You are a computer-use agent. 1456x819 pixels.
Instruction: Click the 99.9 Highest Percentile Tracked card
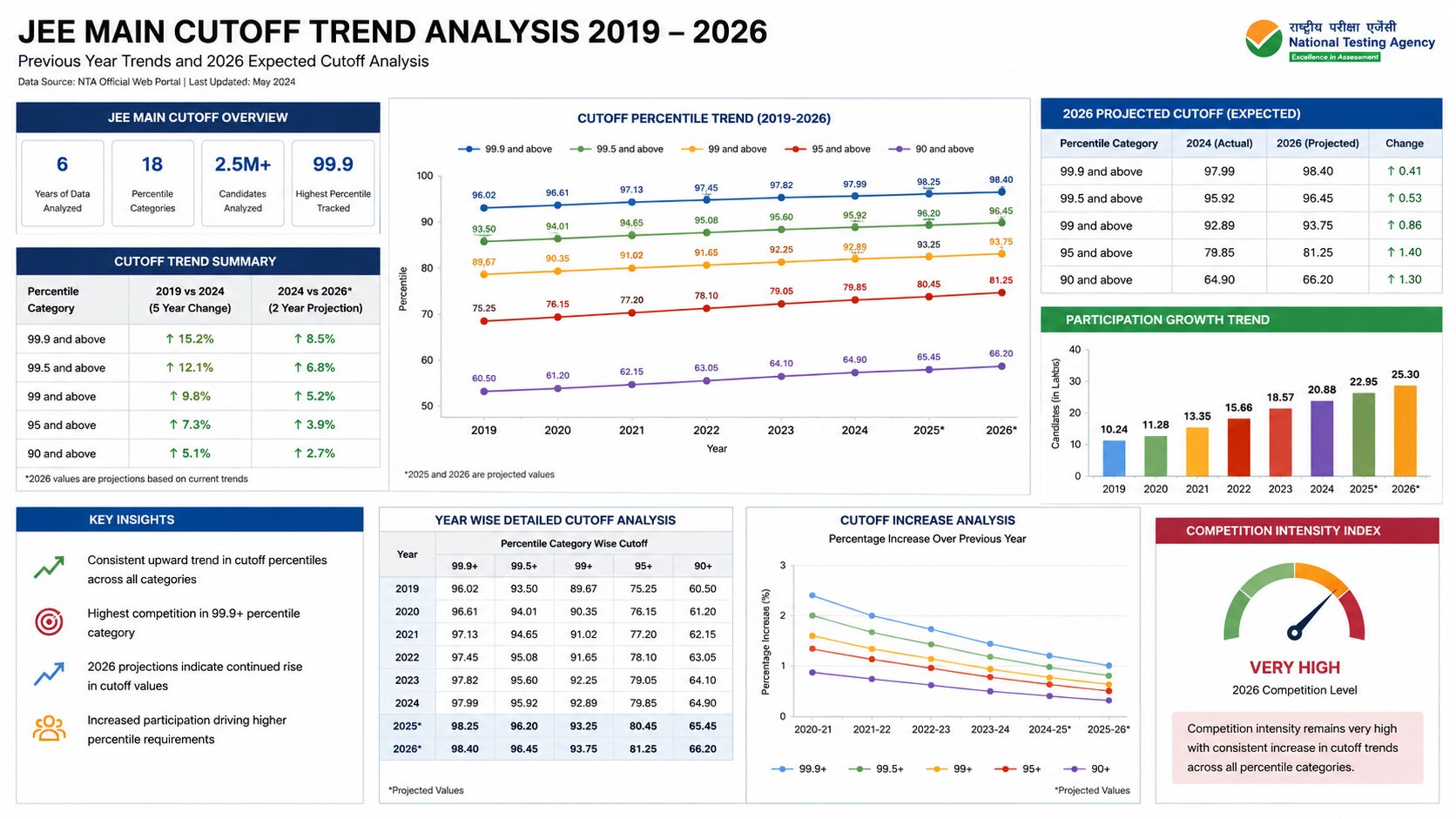333,183
